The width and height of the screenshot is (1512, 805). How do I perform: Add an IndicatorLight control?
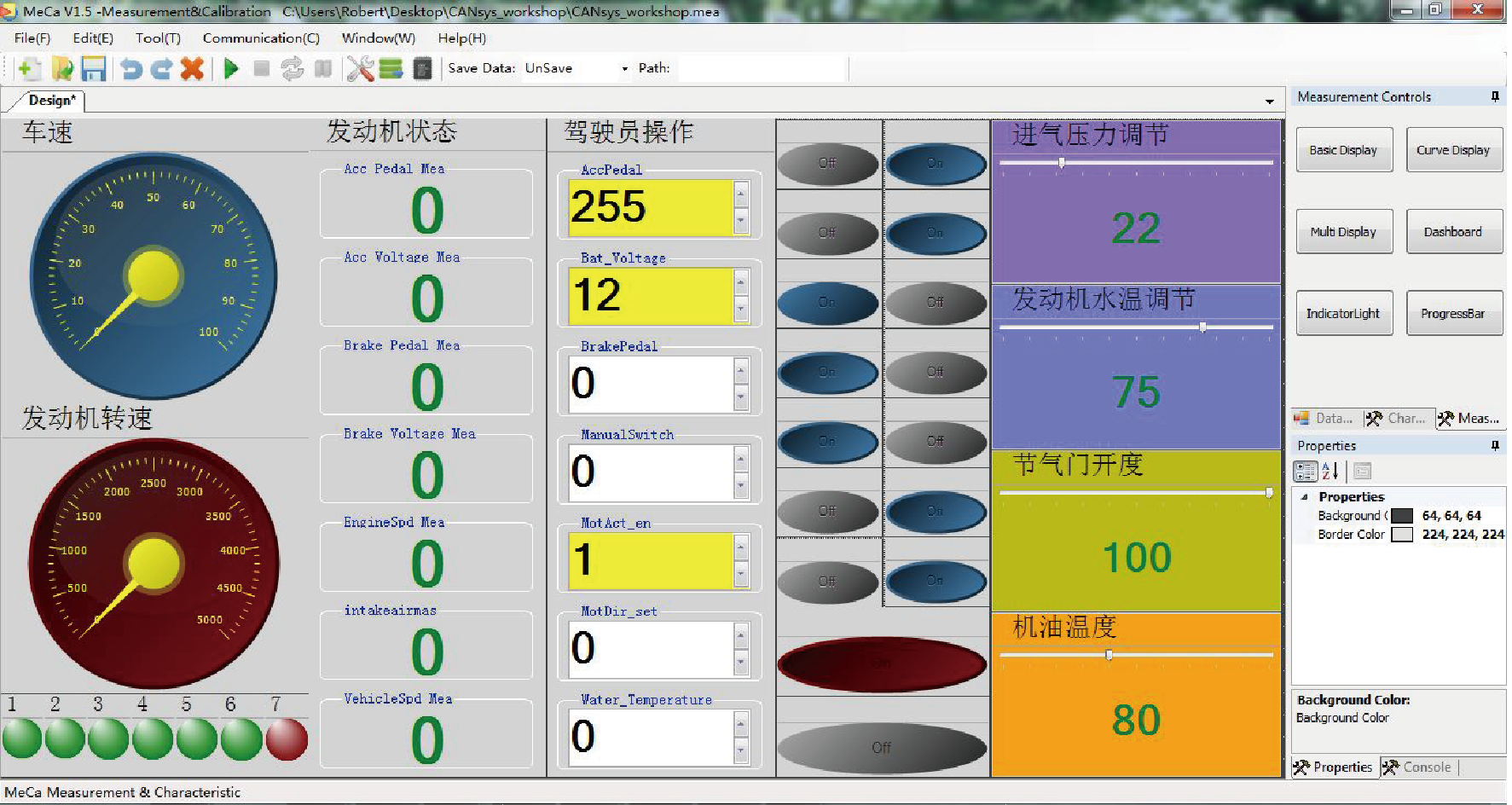(x=1344, y=314)
